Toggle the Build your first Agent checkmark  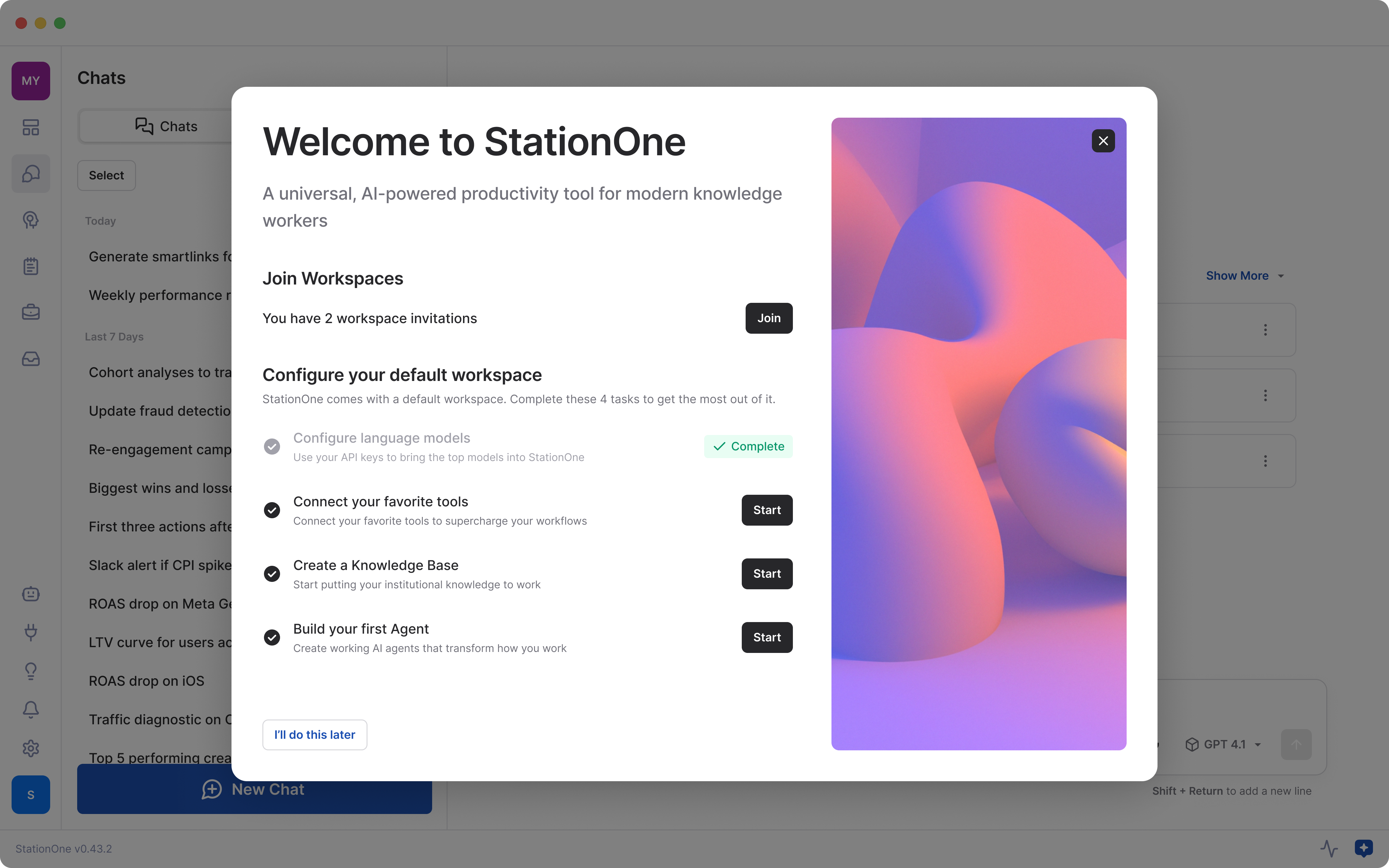tap(271, 637)
